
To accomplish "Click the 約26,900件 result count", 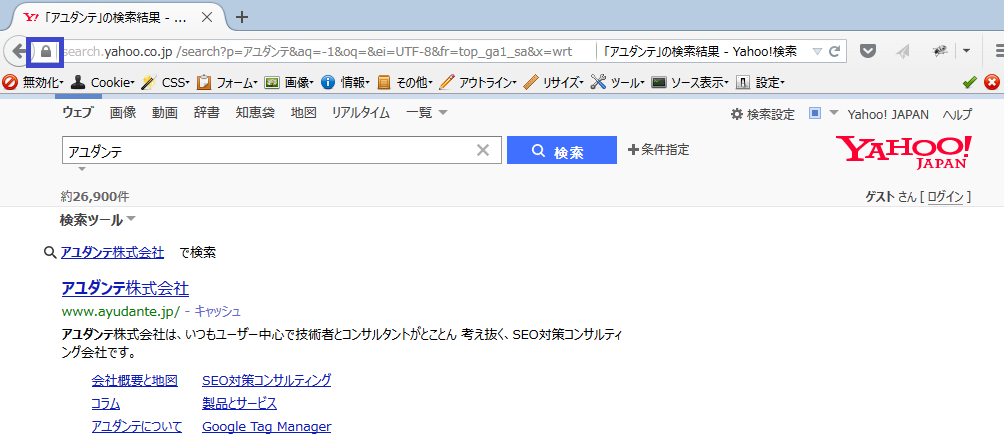I will coord(95,196).
